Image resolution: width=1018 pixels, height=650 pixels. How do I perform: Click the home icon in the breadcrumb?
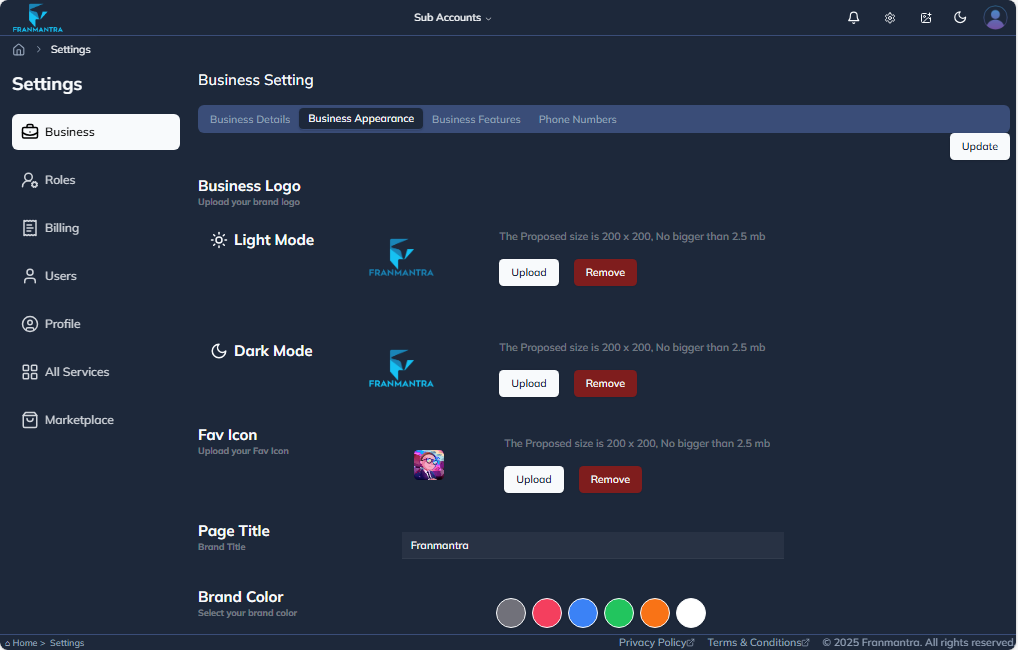(x=18, y=48)
